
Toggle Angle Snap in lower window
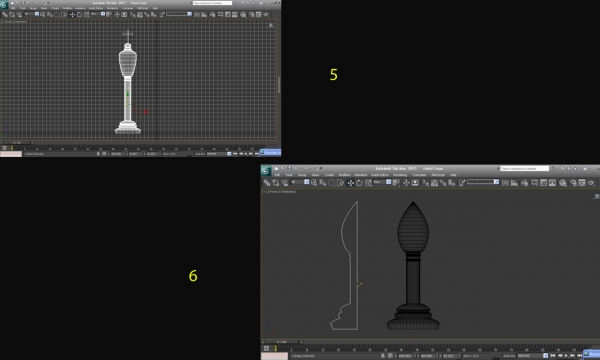tap(434, 183)
